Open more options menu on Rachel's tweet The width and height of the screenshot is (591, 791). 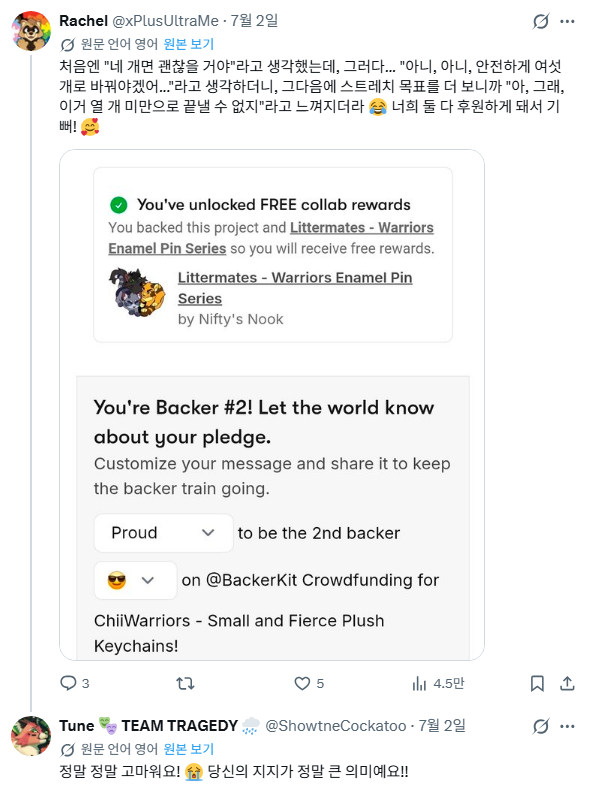pyautogui.click(x=567, y=21)
